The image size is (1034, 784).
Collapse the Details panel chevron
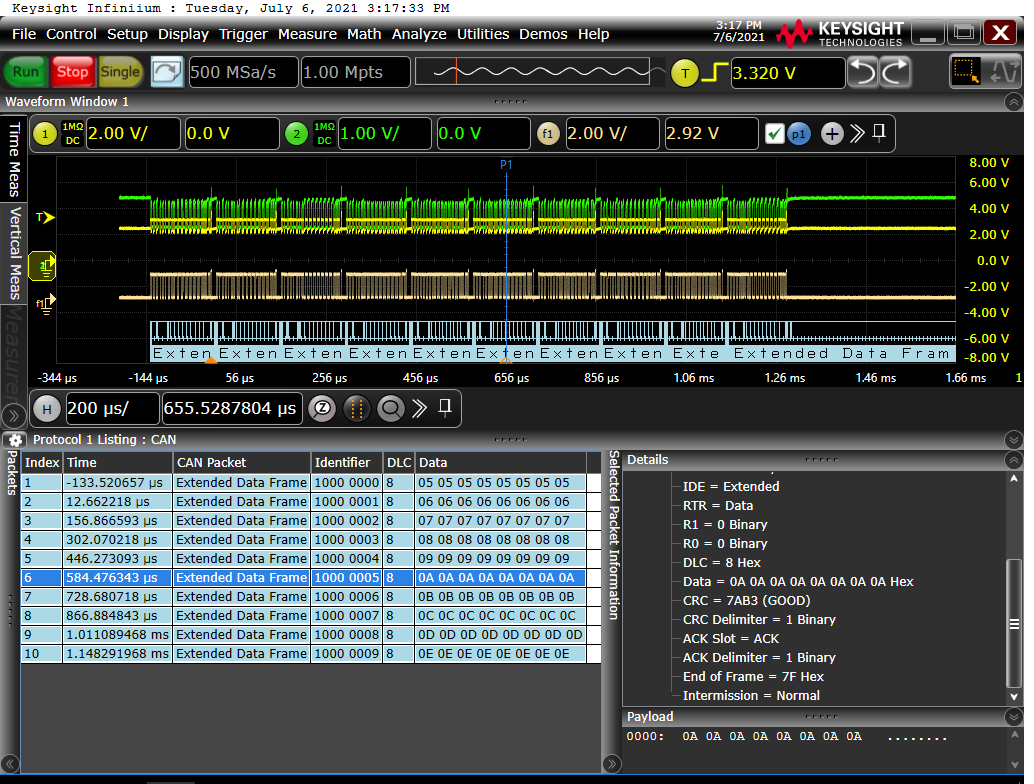tap(1014, 460)
